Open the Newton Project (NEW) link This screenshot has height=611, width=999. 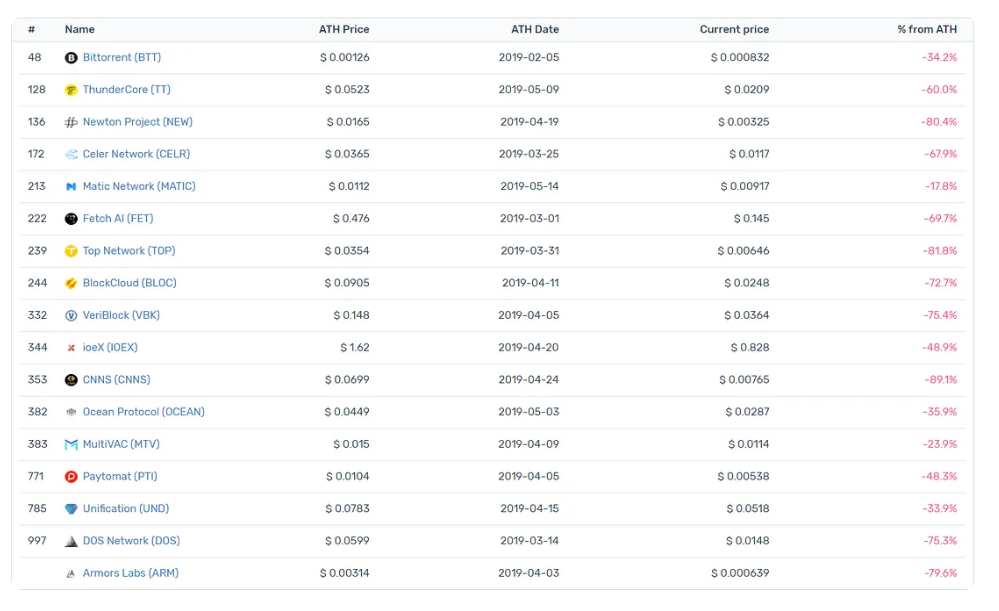138,122
